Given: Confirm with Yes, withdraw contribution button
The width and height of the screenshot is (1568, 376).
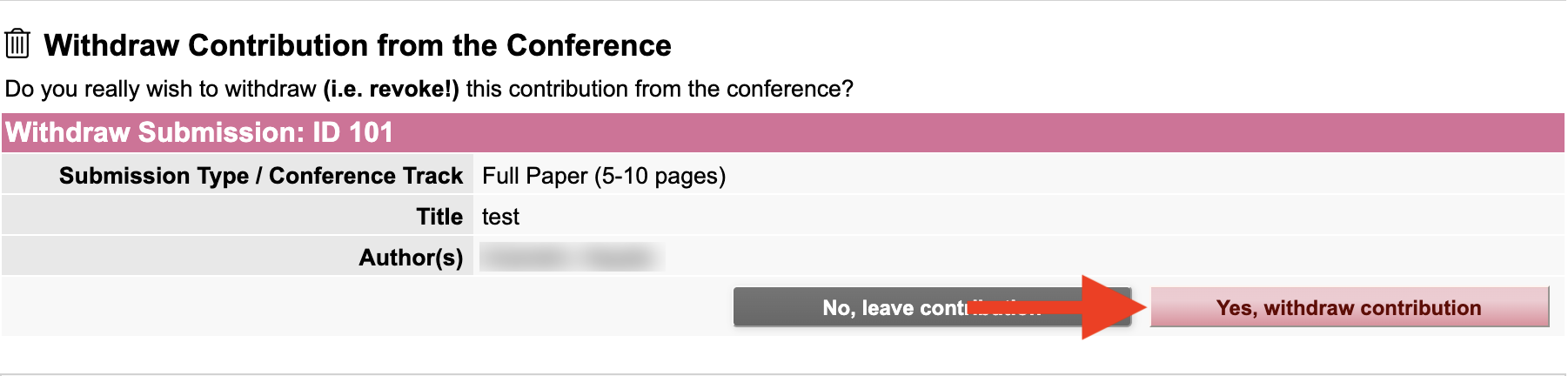Looking at the screenshot, I should (1350, 307).
